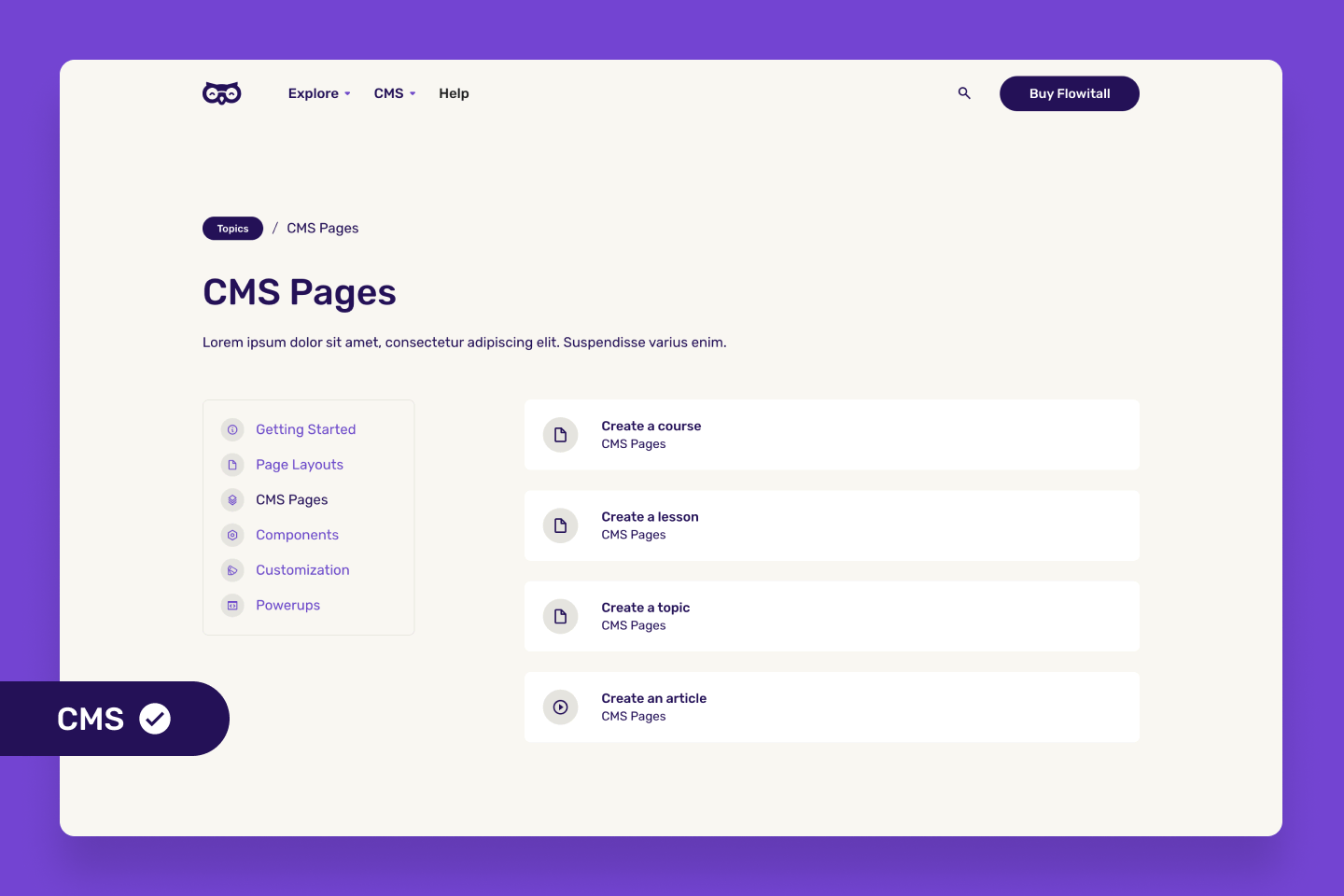Click the owl logo in the header
The height and width of the screenshot is (896, 1344).
click(x=221, y=92)
